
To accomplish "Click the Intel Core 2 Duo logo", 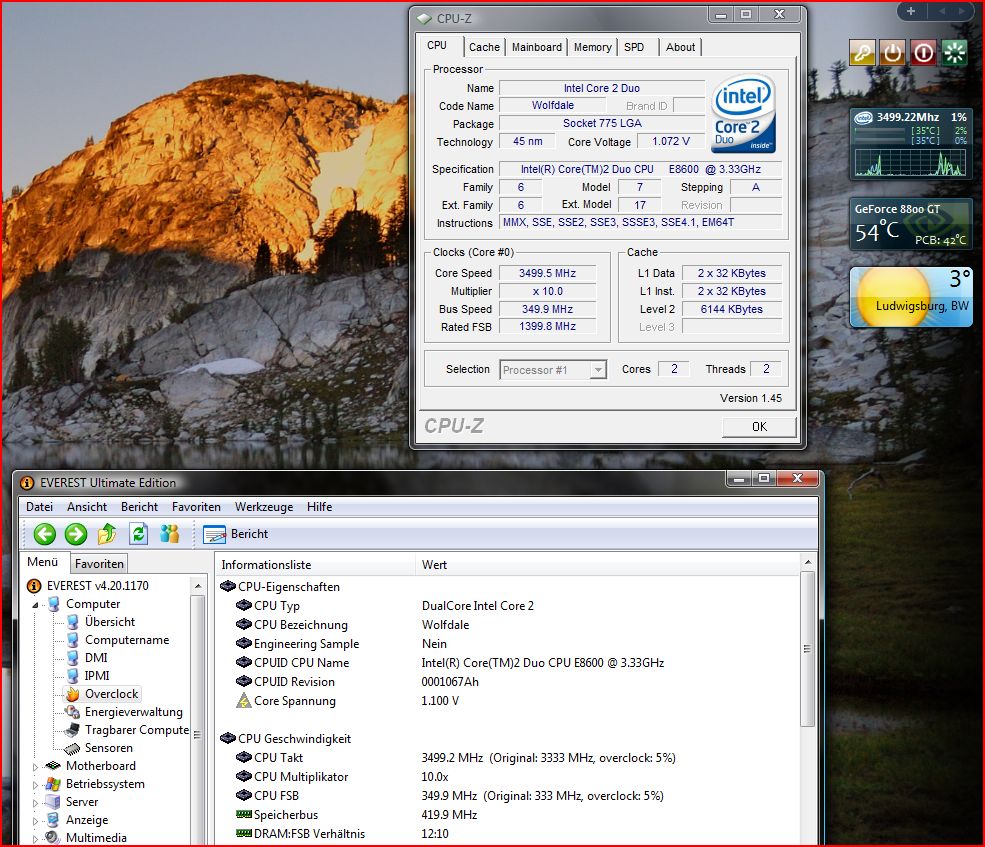I will tap(744, 114).
